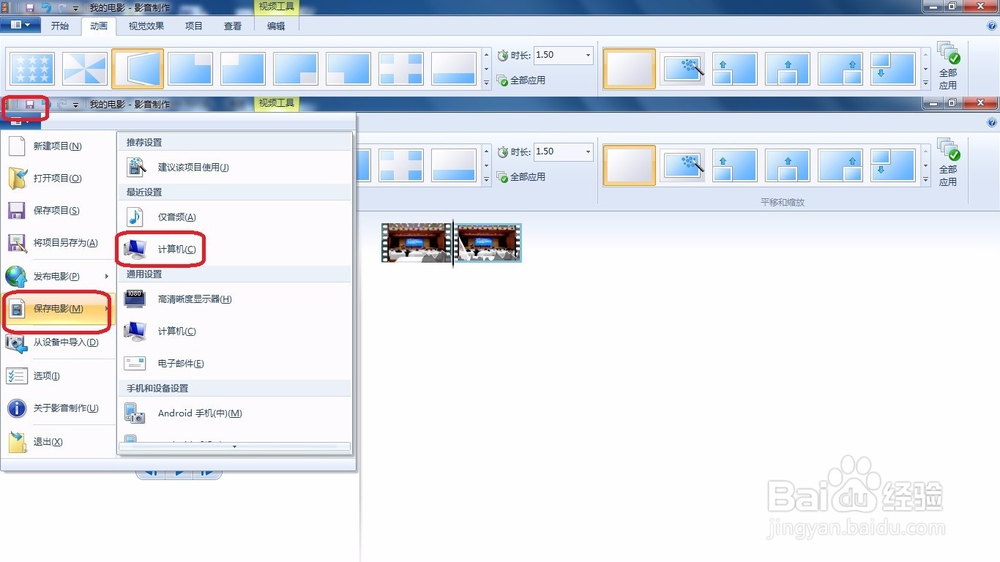Select Android 手机(中) save option

235,413
